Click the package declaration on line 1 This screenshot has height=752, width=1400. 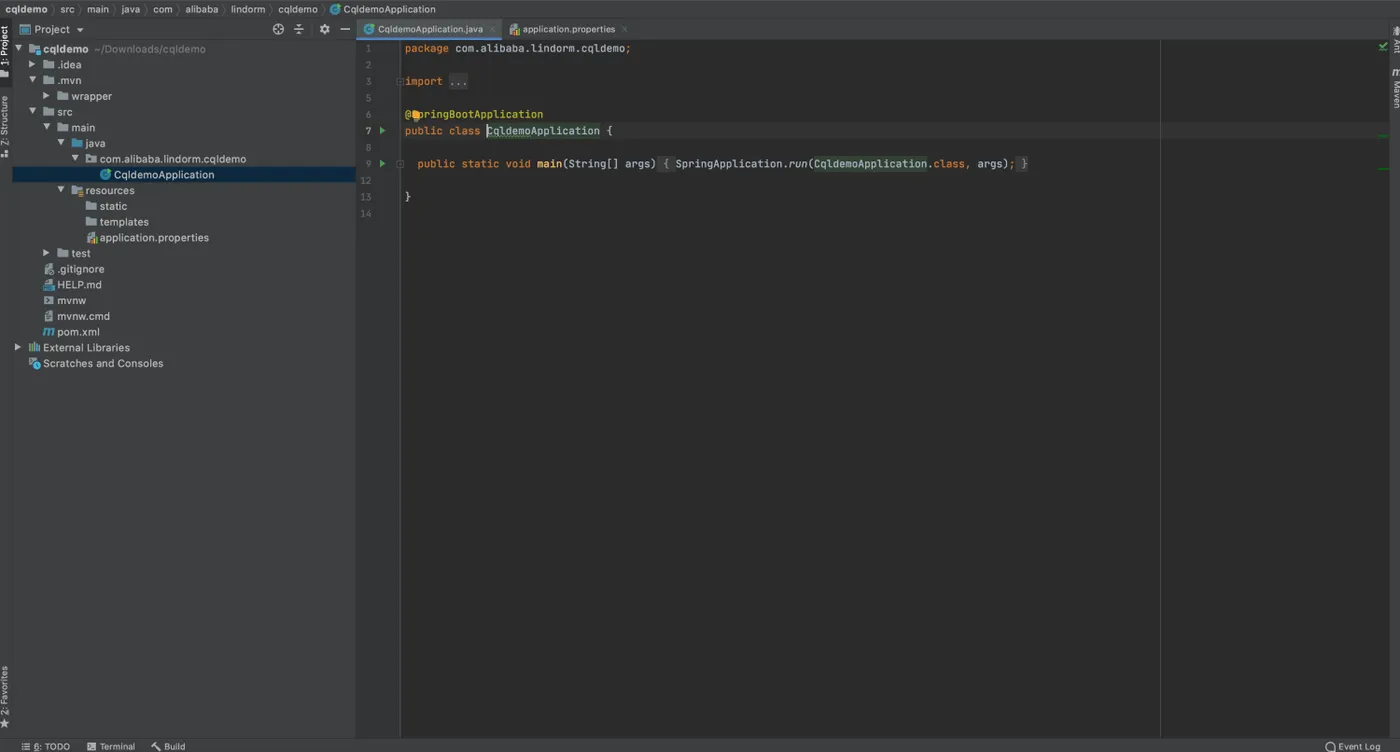pyautogui.click(x=518, y=48)
